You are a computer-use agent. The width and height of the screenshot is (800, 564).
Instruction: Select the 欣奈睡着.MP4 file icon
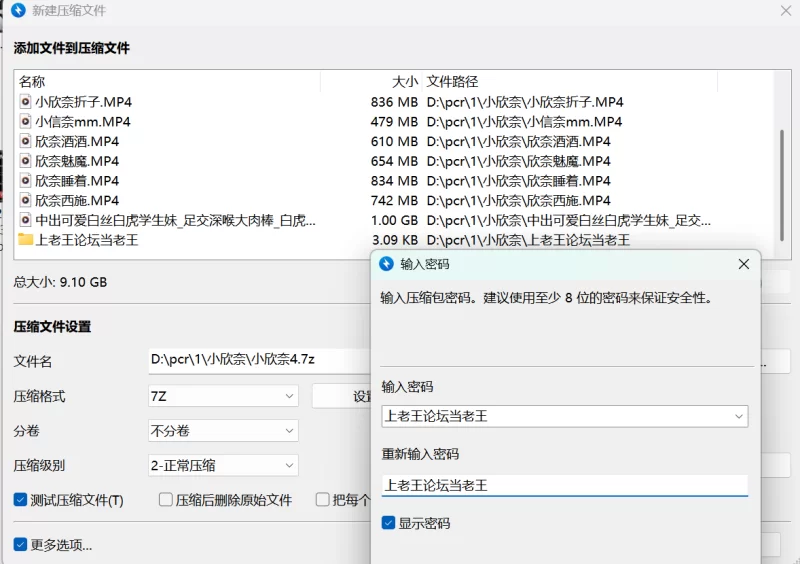(25, 181)
